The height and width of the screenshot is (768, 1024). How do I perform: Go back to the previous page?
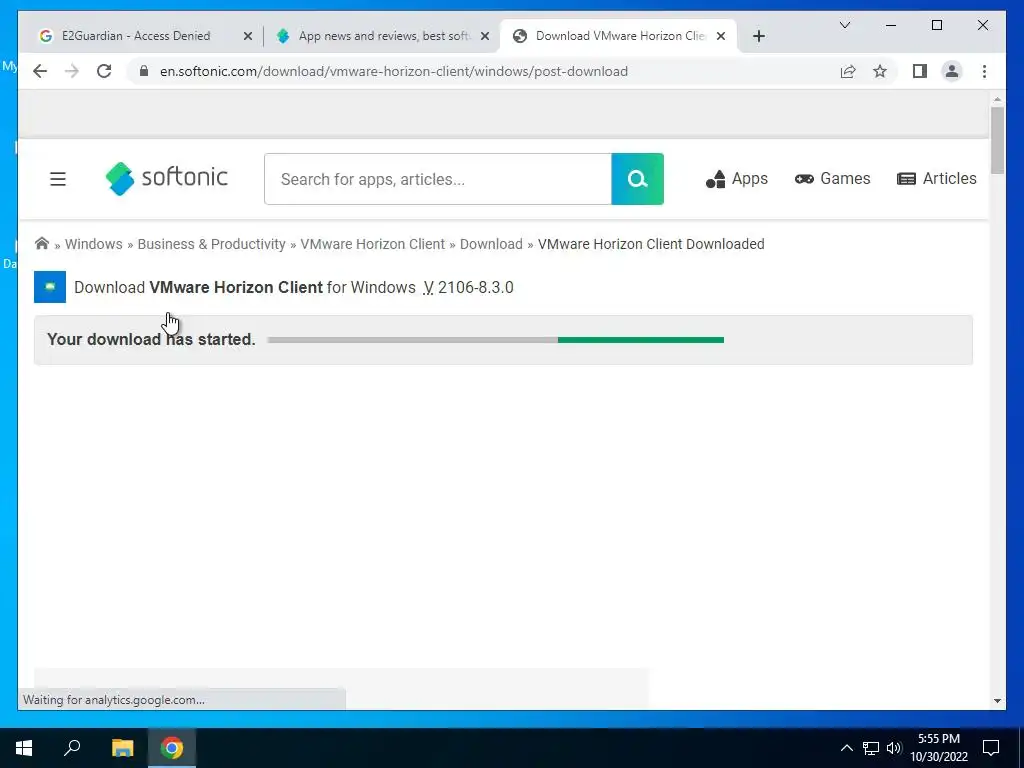point(40,71)
